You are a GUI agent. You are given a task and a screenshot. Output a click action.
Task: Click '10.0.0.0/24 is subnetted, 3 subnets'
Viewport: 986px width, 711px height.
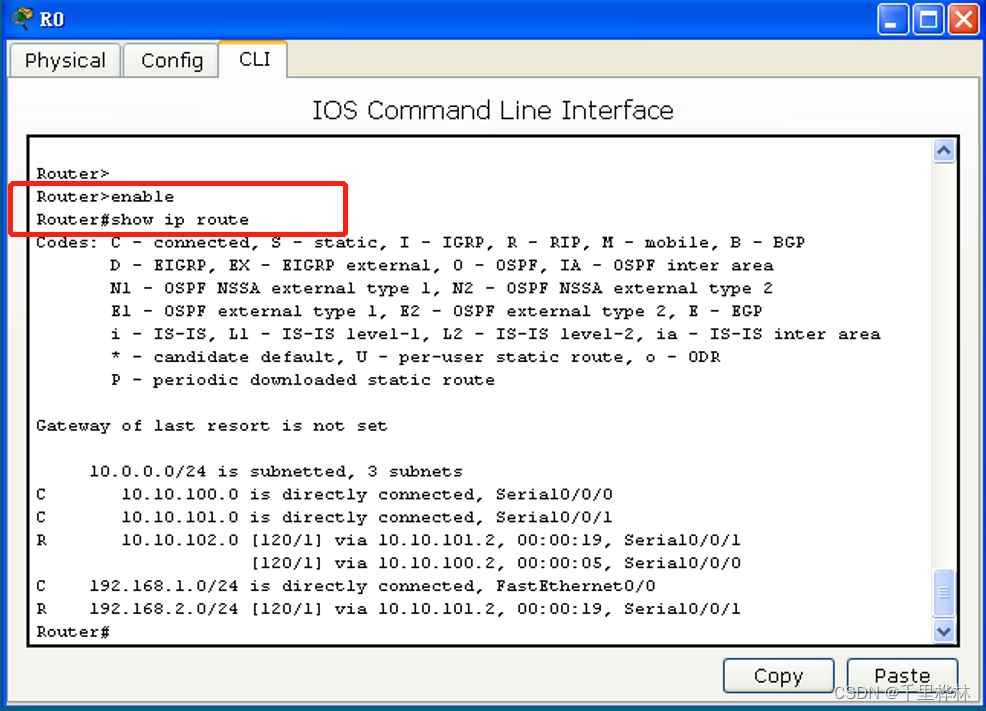pos(276,471)
